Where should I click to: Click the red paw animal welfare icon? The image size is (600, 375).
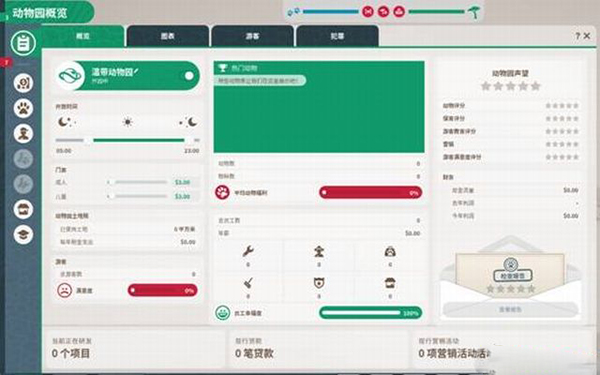222,192
